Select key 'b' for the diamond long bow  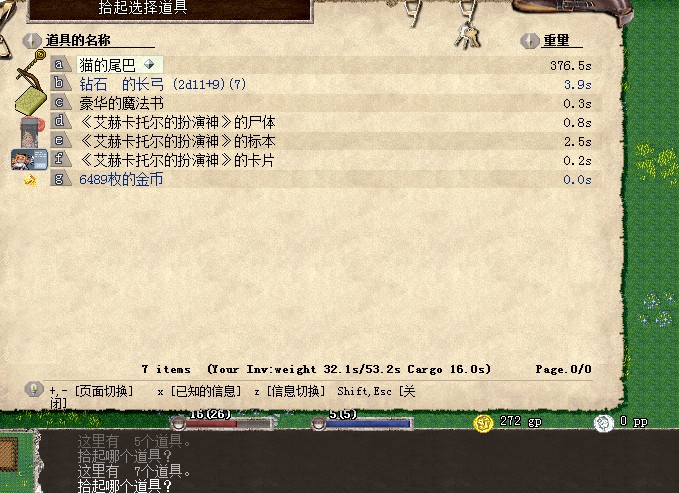pyautogui.click(x=60, y=84)
